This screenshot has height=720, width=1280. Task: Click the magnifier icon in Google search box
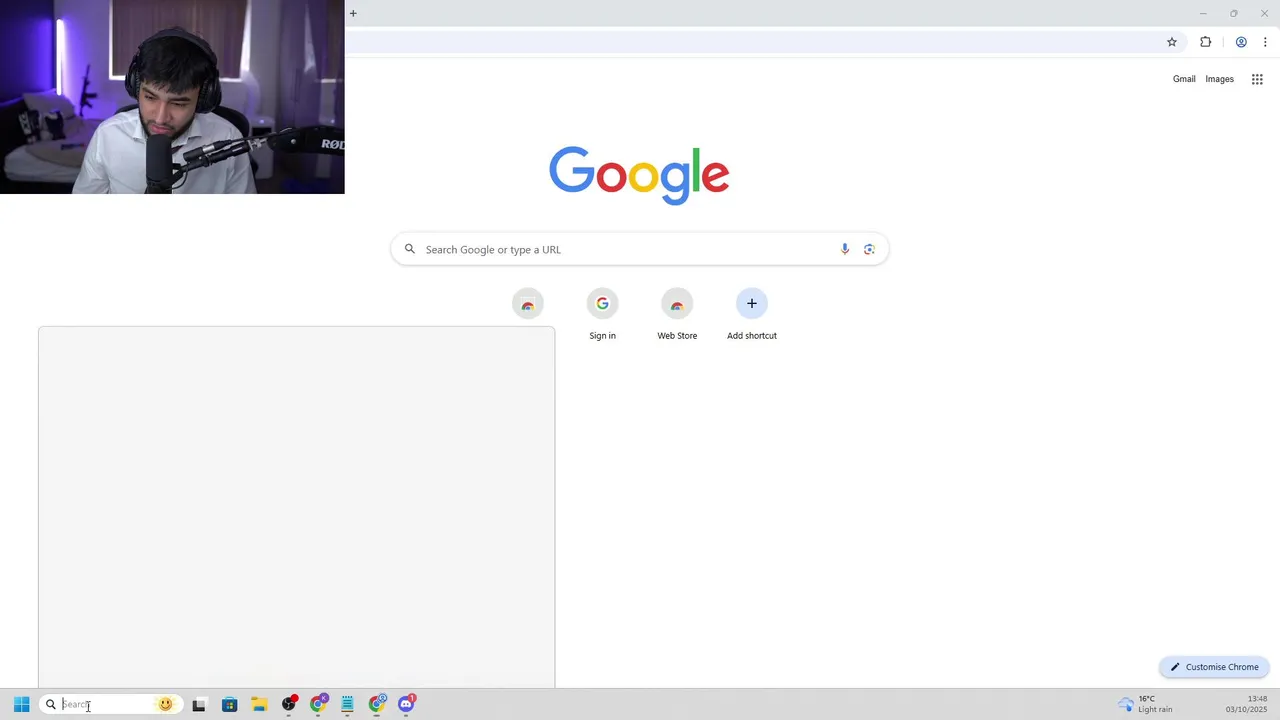409,249
